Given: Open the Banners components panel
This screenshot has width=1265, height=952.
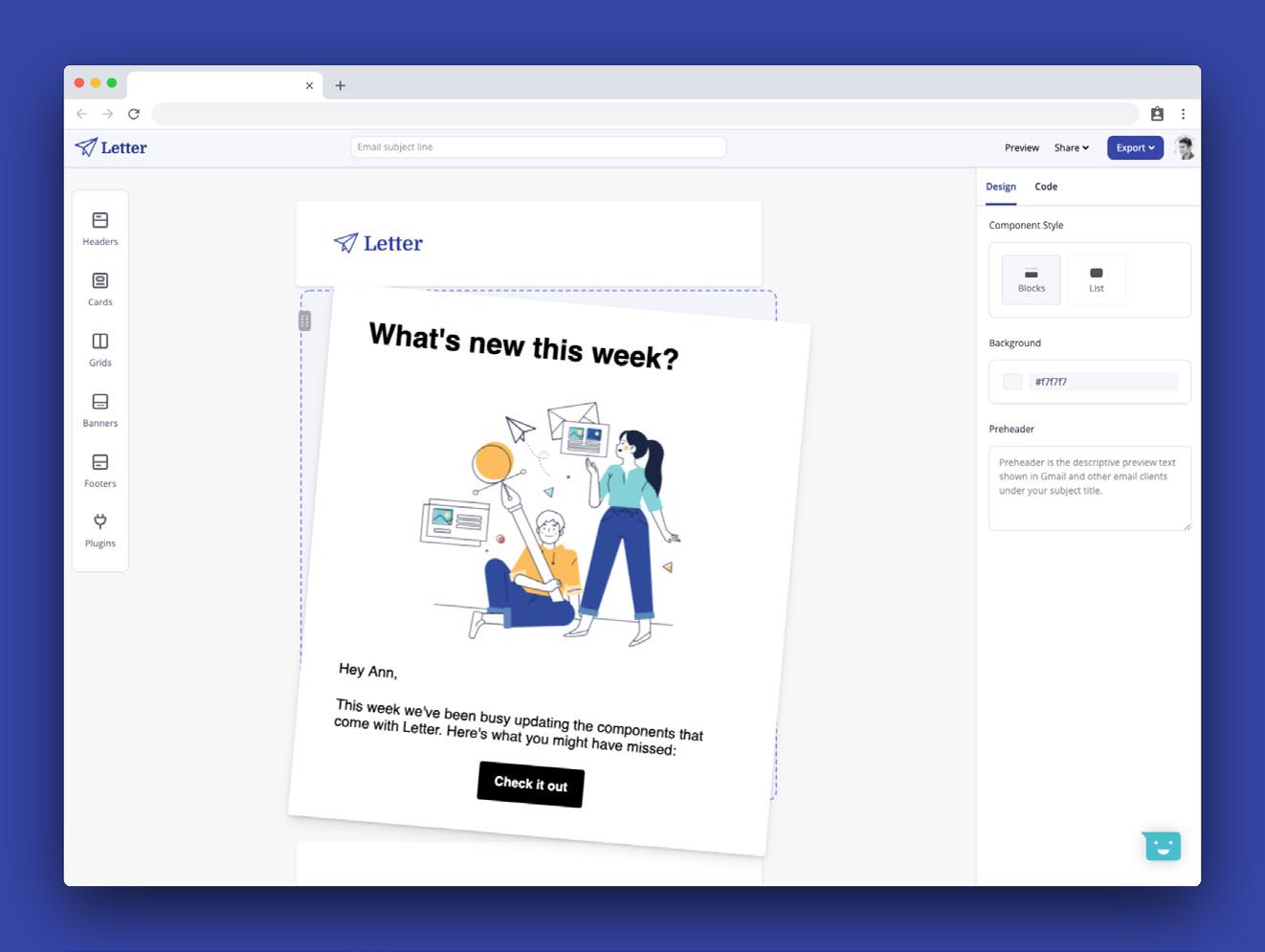Looking at the screenshot, I should click(x=100, y=410).
